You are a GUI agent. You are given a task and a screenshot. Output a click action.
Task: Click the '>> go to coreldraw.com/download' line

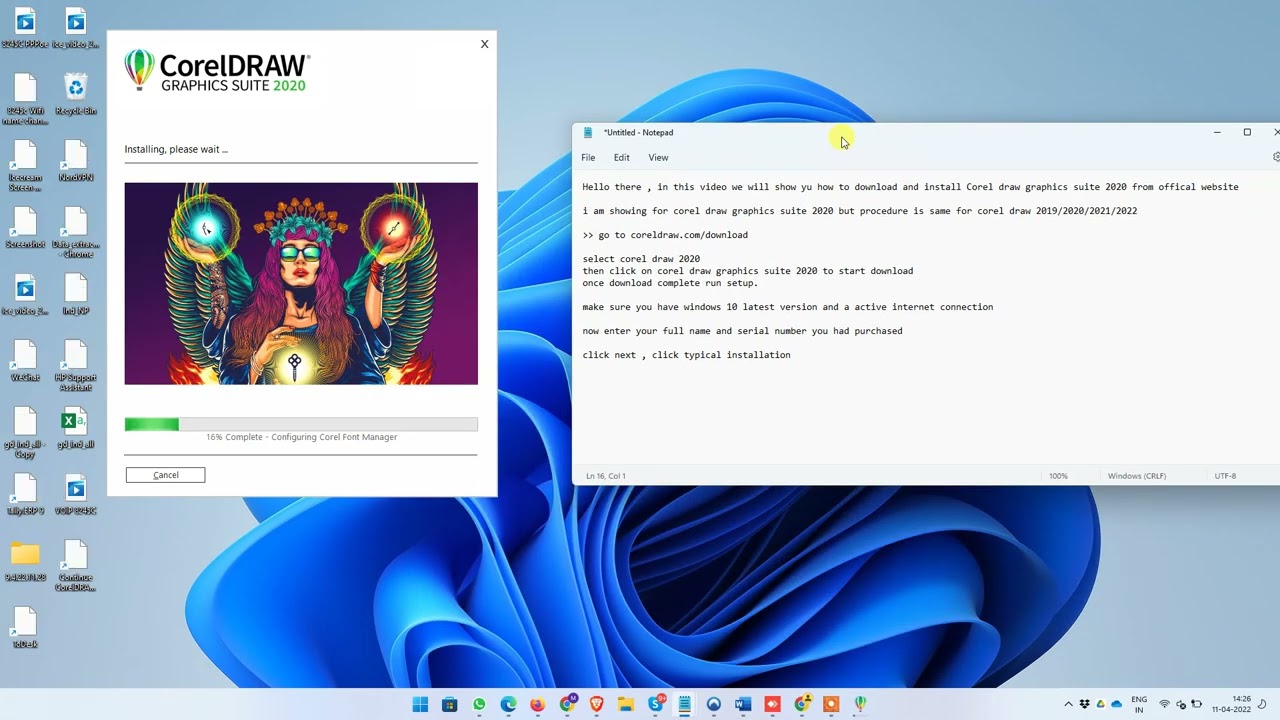point(665,235)
